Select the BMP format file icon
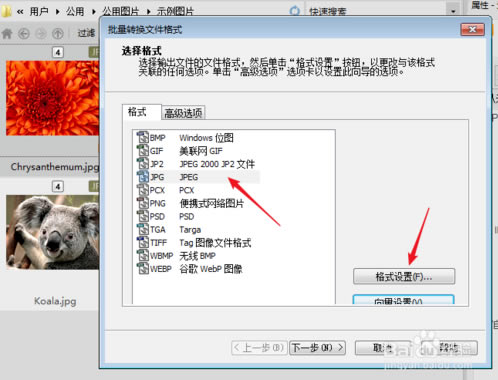 click(143, 137)
